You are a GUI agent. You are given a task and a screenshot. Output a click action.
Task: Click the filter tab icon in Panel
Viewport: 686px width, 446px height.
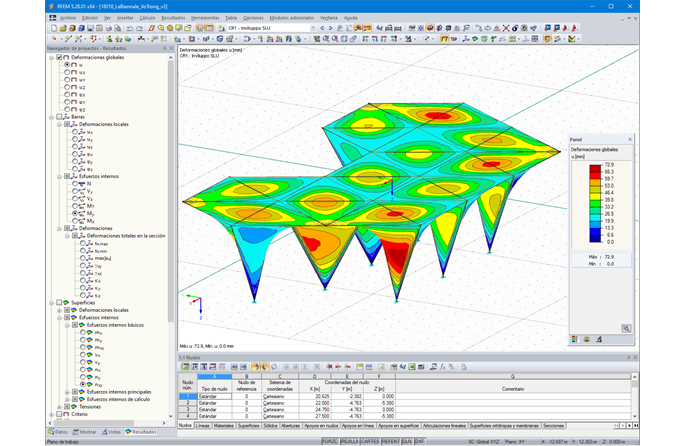(x=599, y=339)
